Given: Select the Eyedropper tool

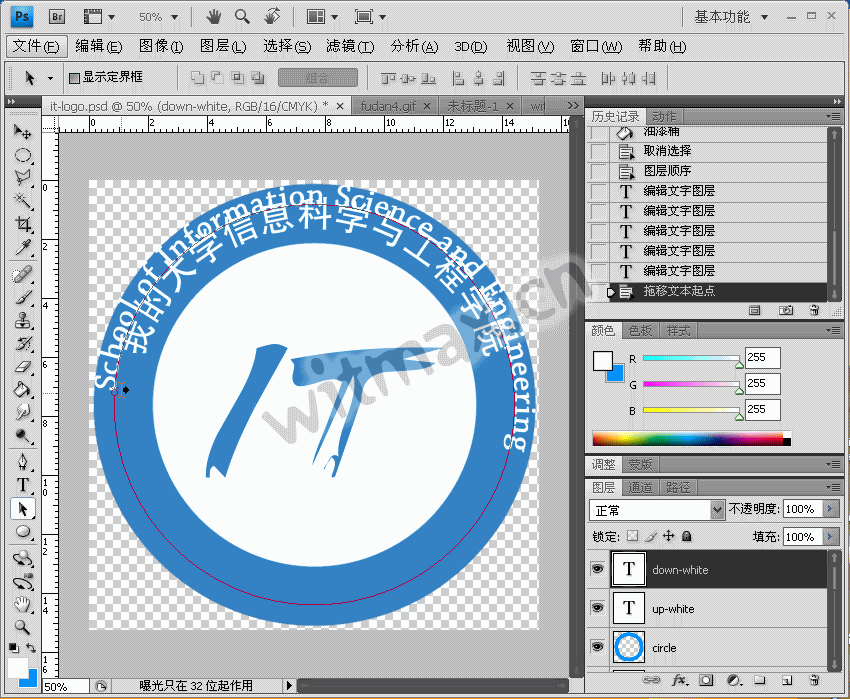Looking at the screenshot, I should coord(22,247).
